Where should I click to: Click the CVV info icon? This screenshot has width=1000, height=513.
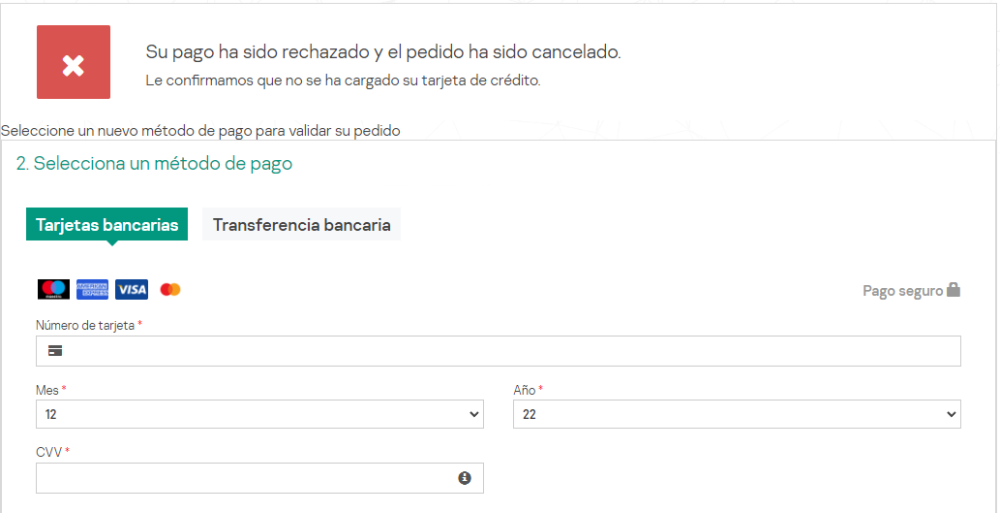click(x=464, y=478)
